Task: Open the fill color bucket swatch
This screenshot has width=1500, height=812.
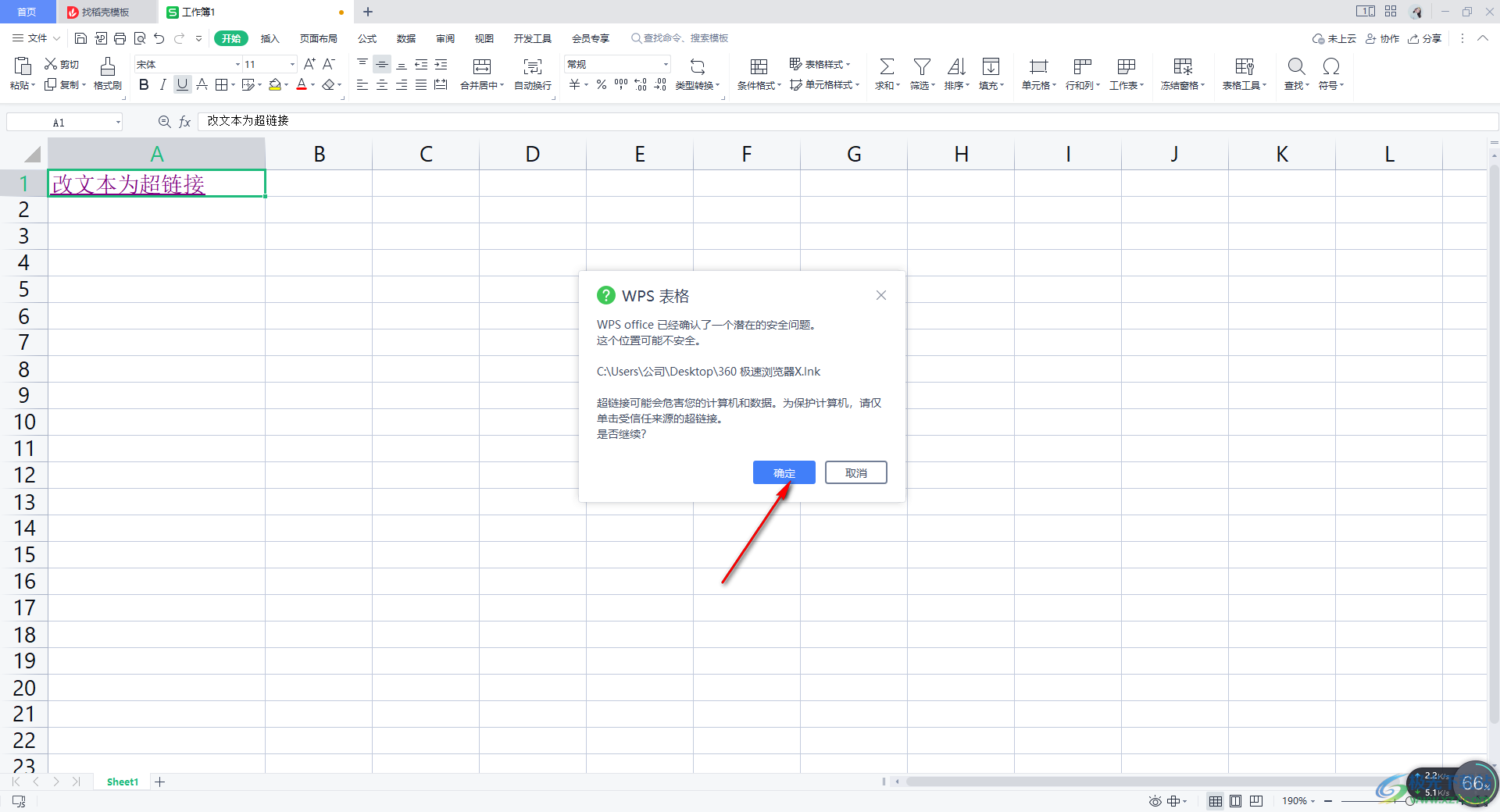Action: click(x=275, y=84)
